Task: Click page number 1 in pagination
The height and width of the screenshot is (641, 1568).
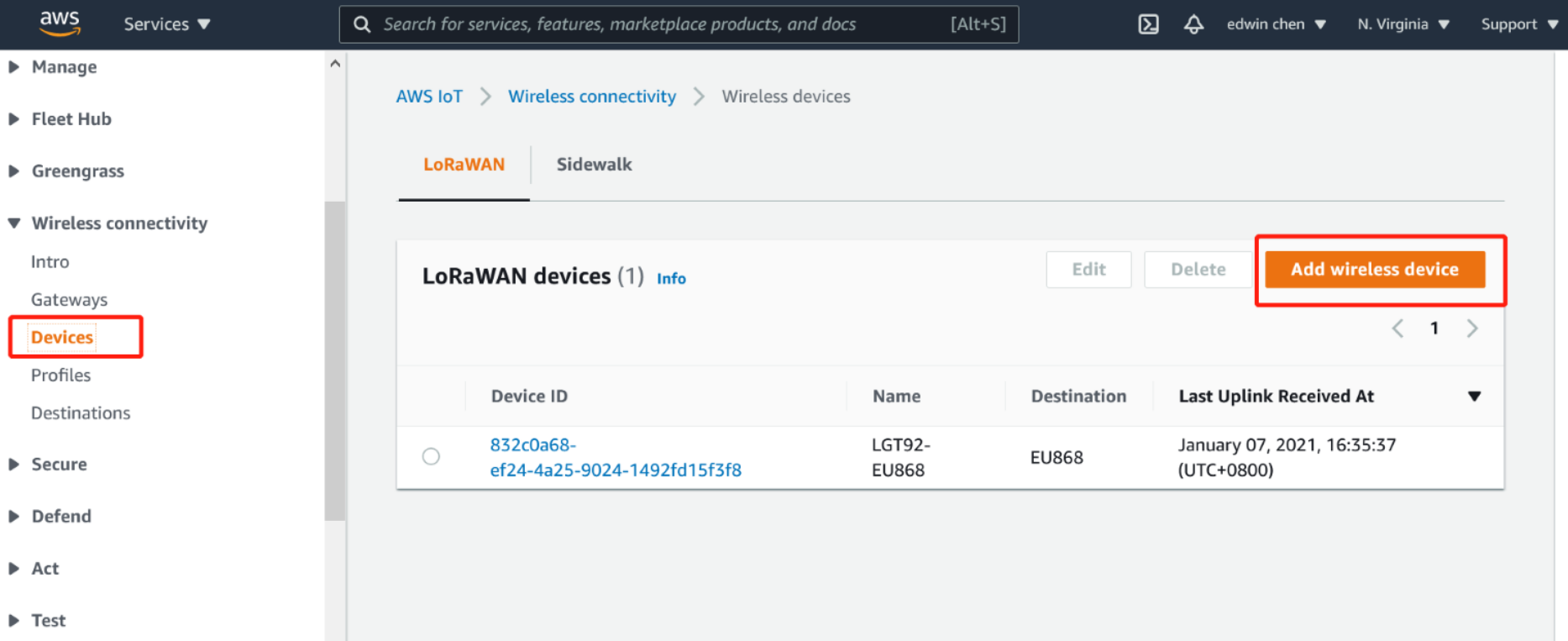Action: click(x=1434, y=328)
